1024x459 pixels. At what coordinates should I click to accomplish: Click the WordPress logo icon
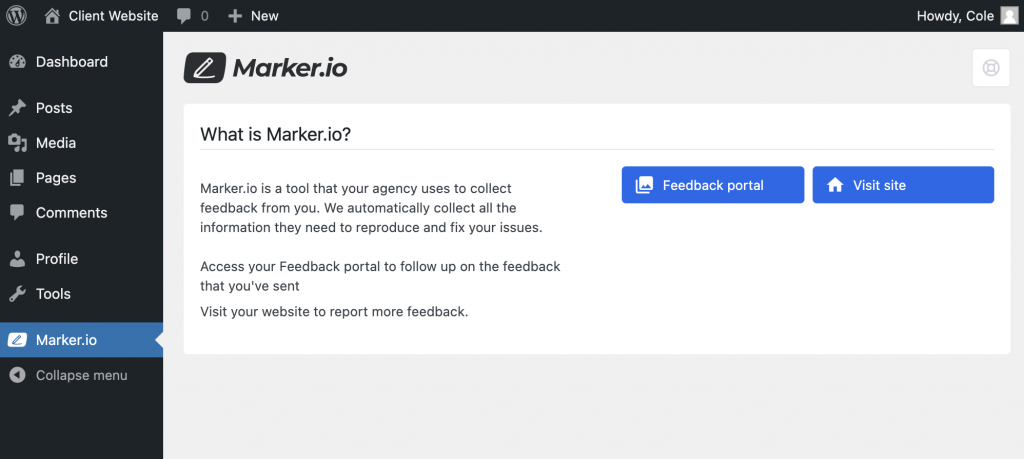[x=16, y=16]
